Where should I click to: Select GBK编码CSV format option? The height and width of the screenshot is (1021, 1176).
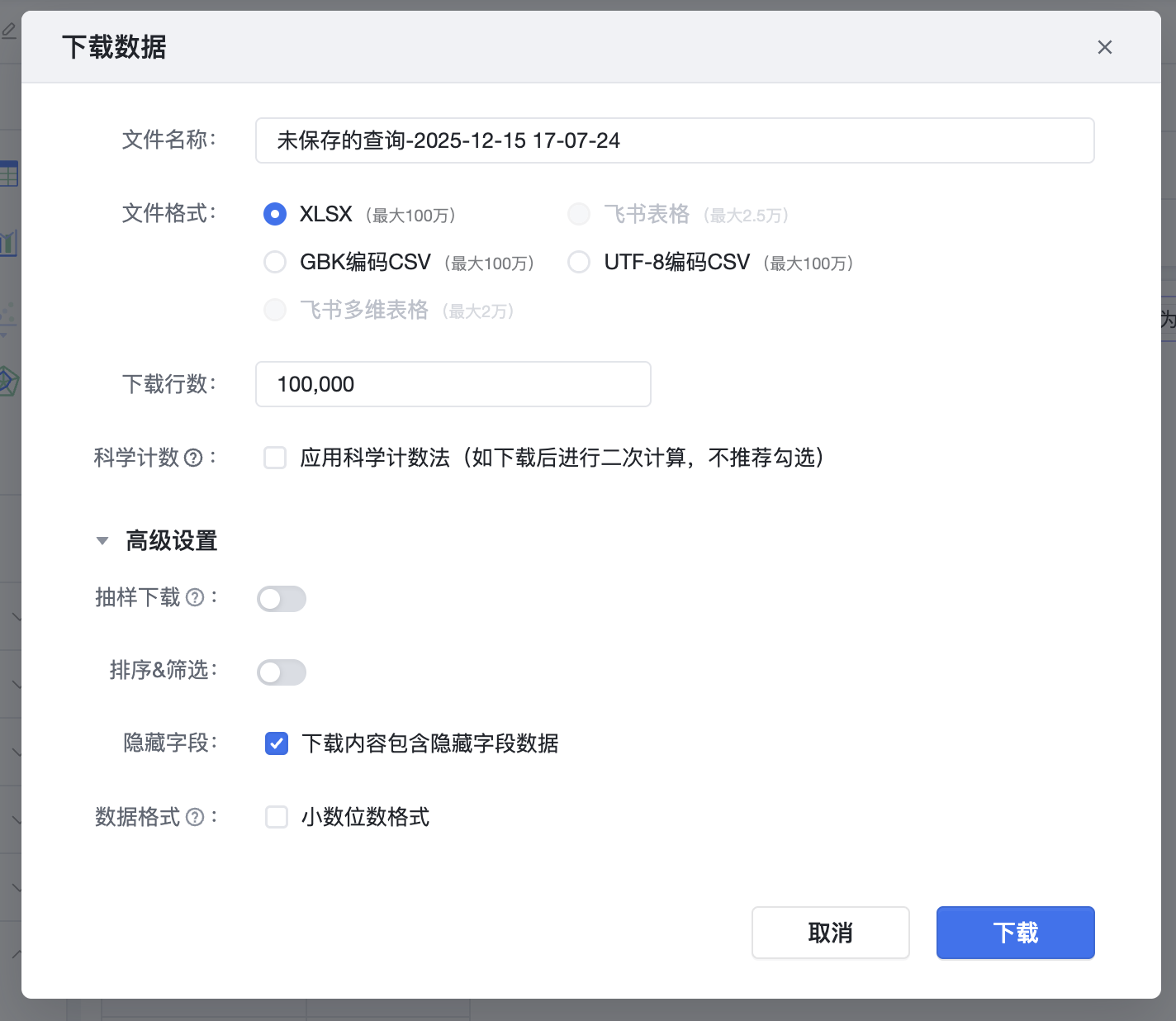(275, 262)
